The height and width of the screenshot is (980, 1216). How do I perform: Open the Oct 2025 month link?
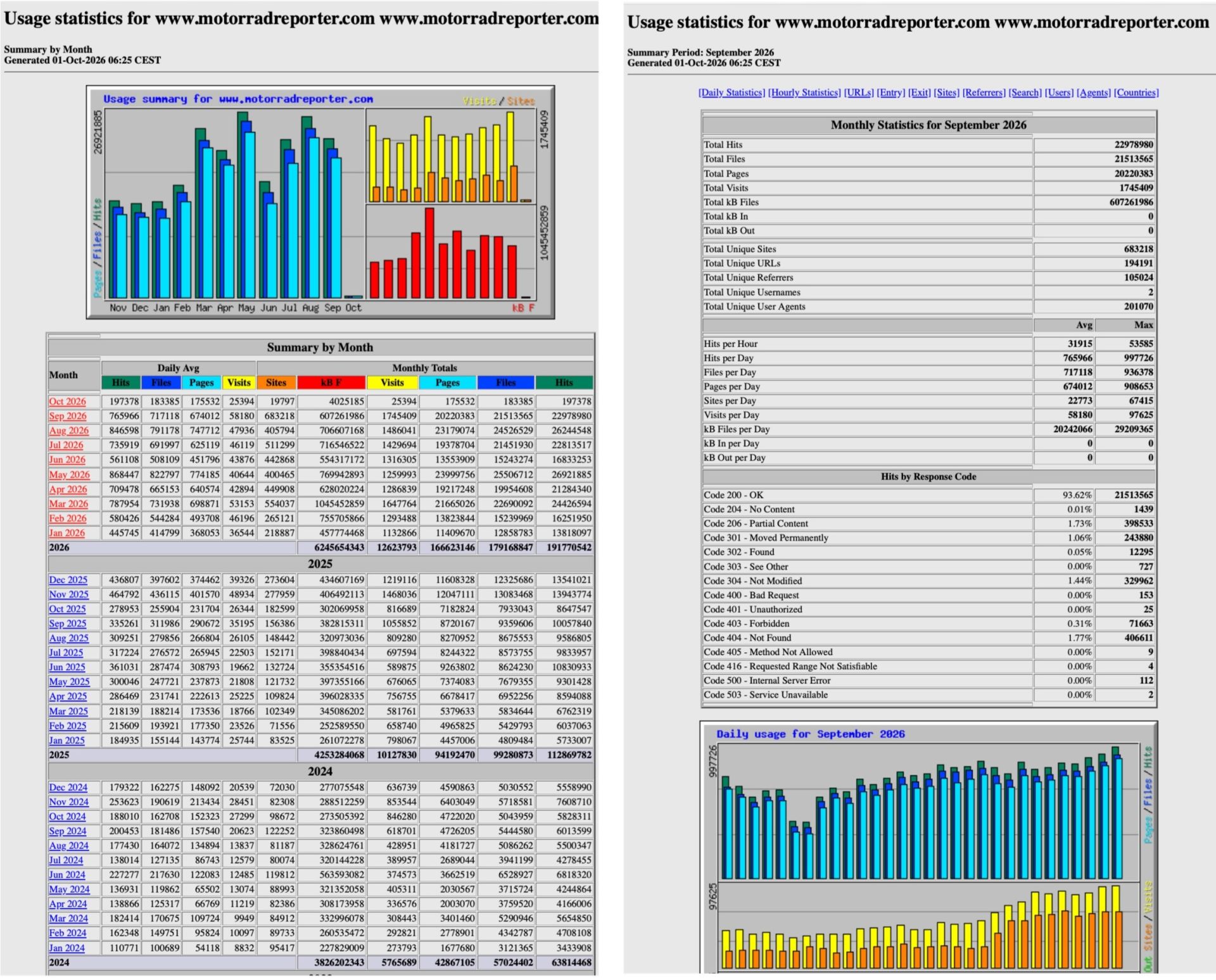(x=67, y=609)
